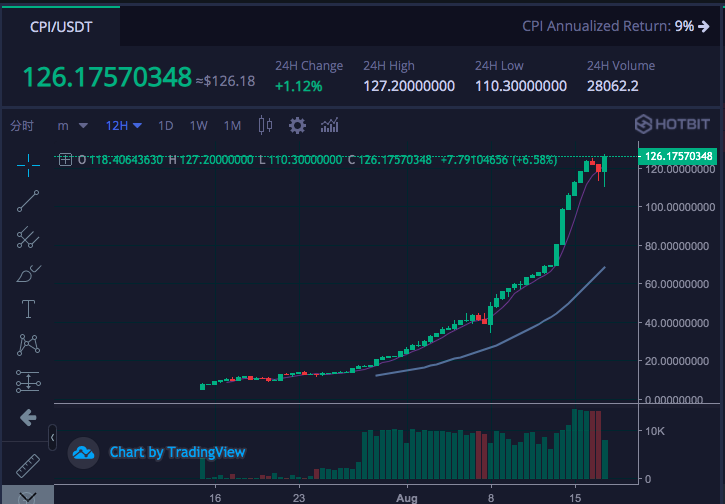Click the 24H Low value 110.30000000
The width and height of the screenshot is (725, 504).
(521, 86)
